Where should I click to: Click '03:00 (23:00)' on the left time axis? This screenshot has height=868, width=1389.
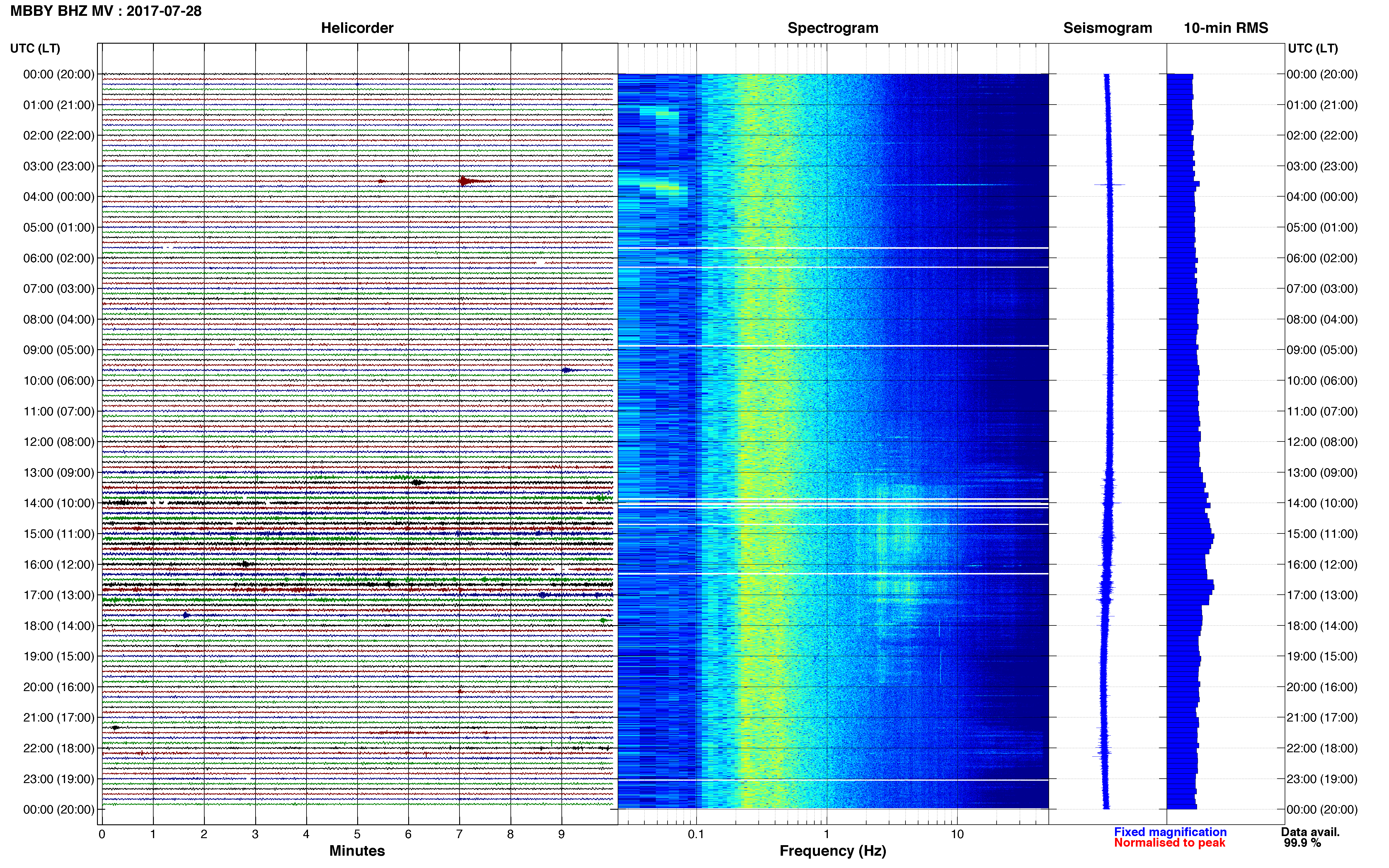pos(59,166)
